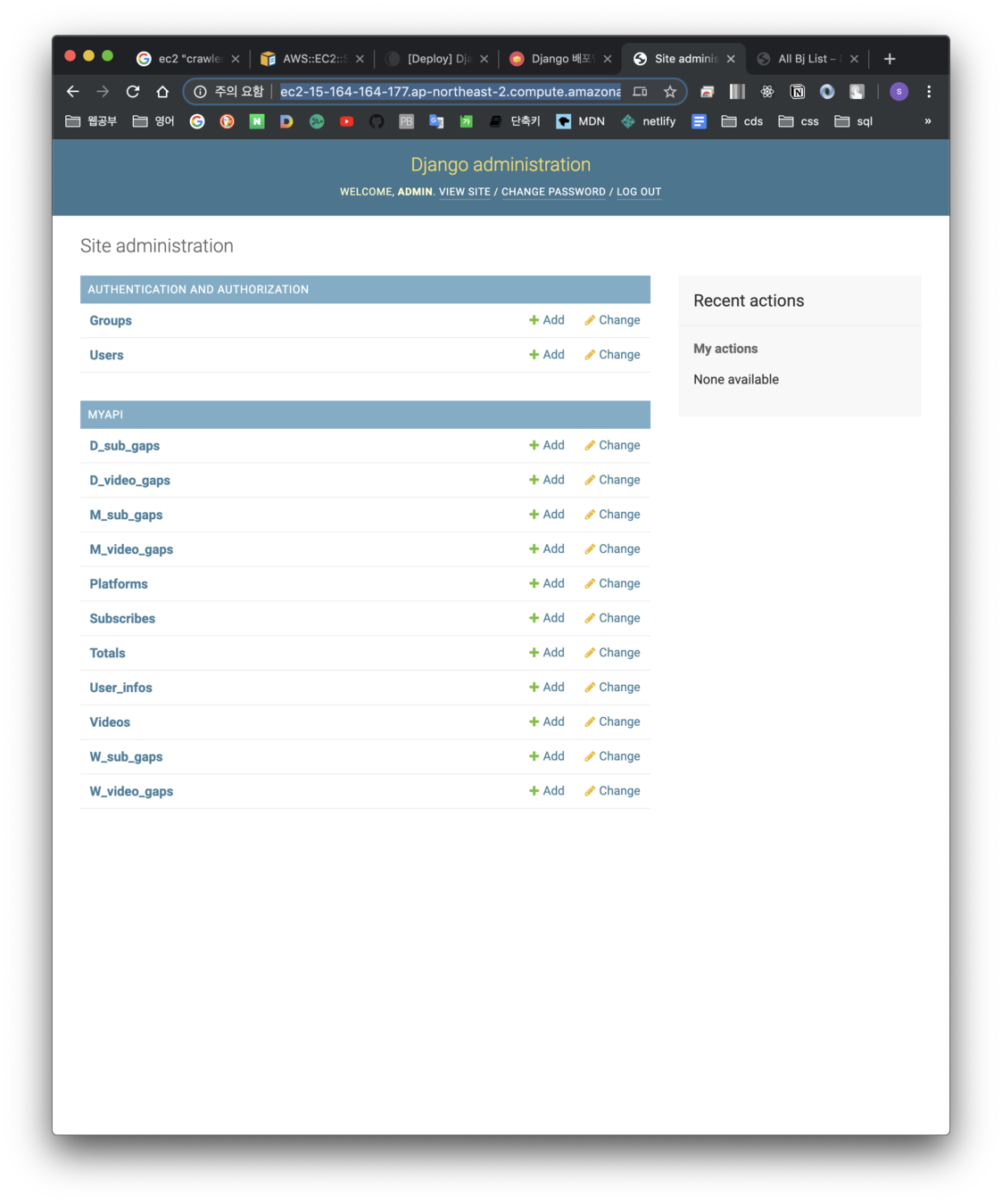Open the D_video_gaps model link
The height and width of the screenshot is (1204, 1002).
(129, 480)
